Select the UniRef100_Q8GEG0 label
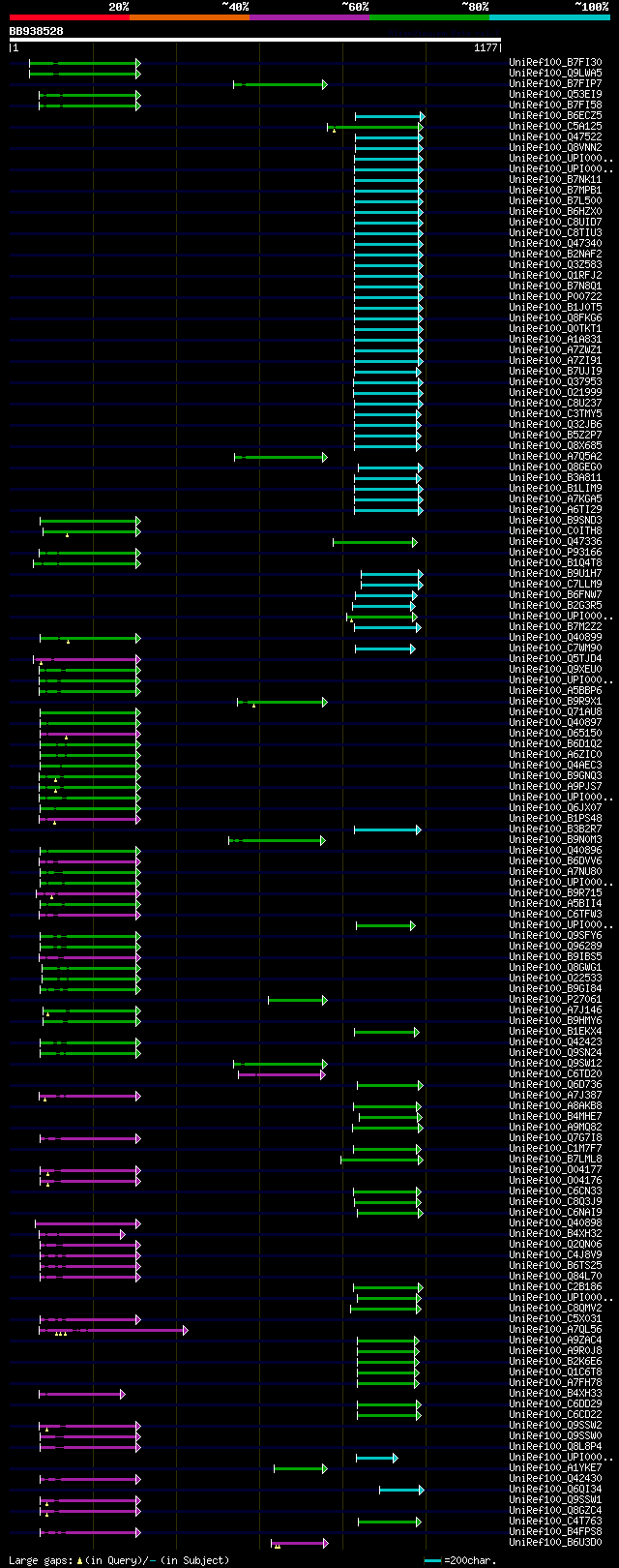The width and height of the screenshot is (619, 1568). click(x=555, y=467)
